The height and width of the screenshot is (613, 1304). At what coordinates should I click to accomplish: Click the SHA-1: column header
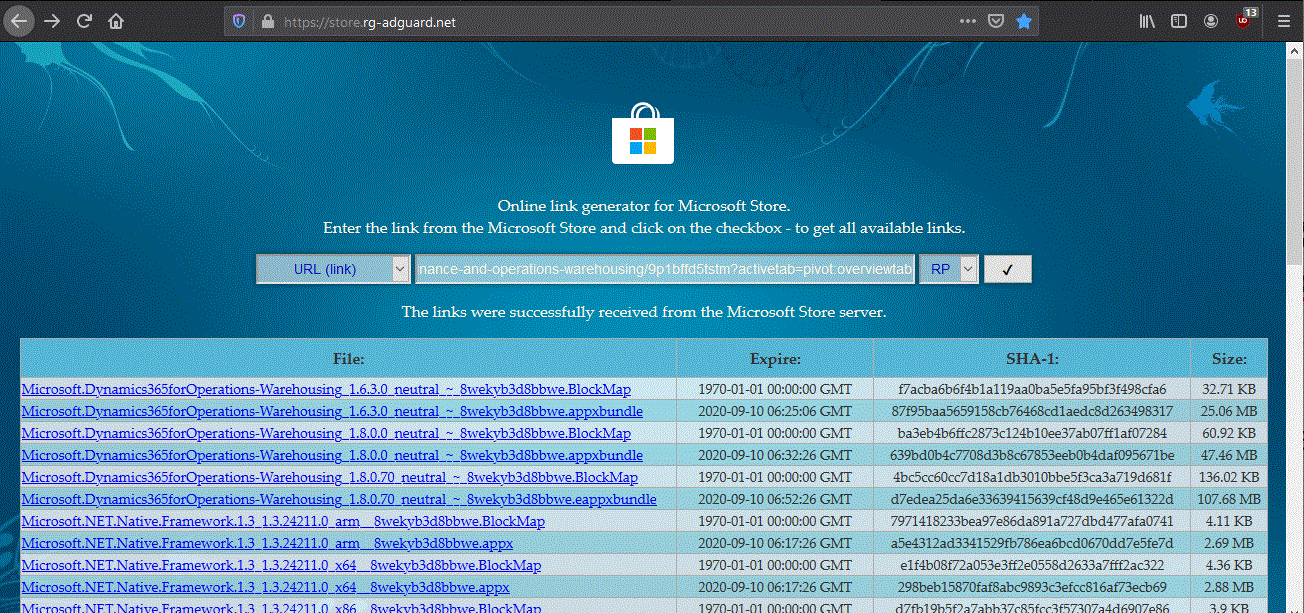click(1032, 358)
